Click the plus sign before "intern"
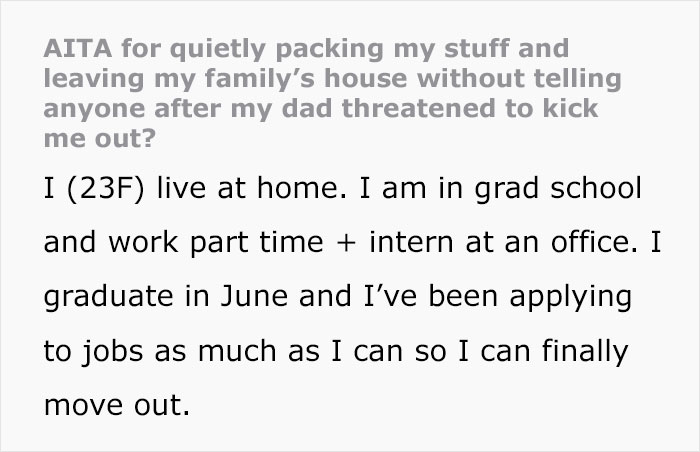700x452 pixels. [346, 244]
